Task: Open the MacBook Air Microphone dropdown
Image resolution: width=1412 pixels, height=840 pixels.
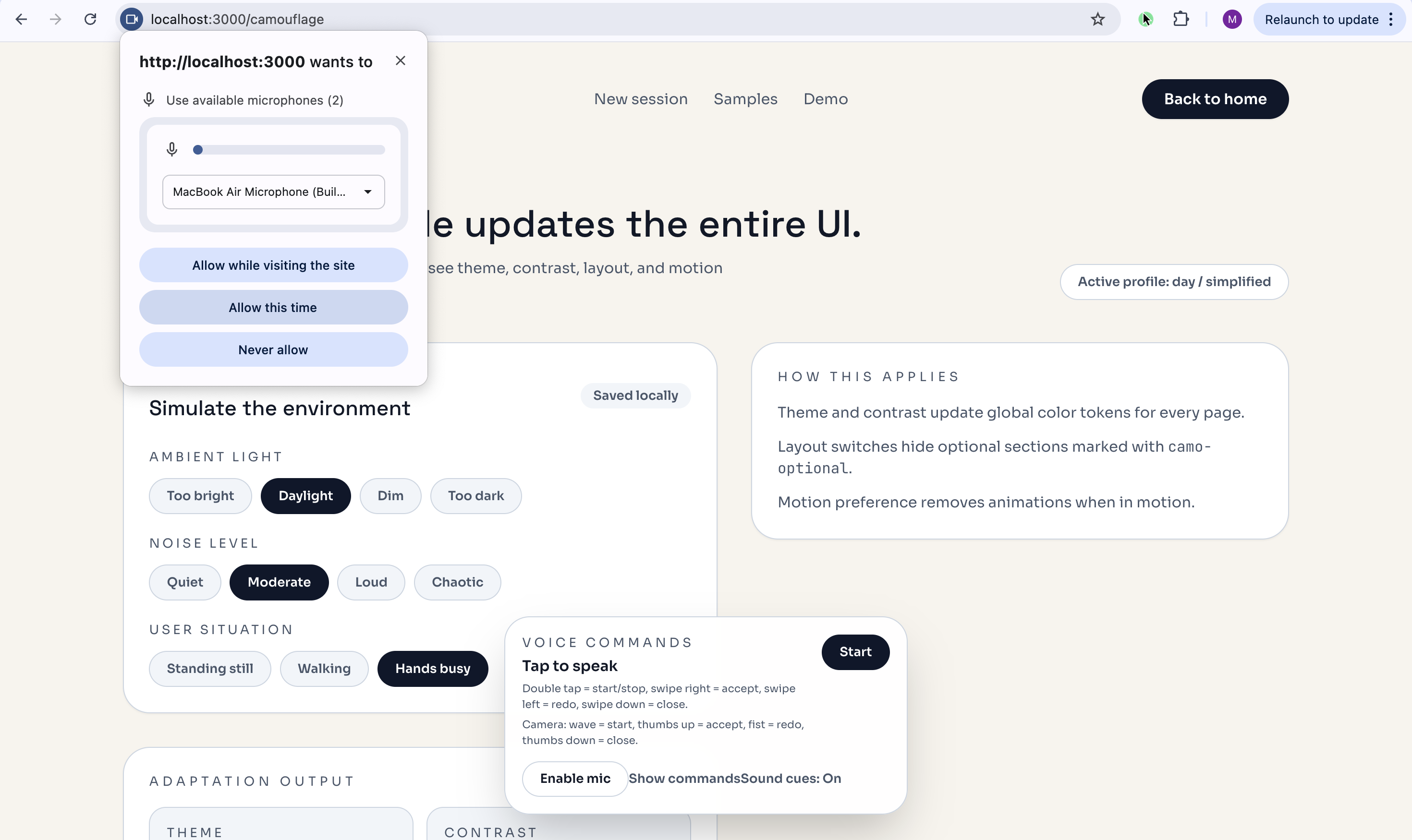Action: 273,192
